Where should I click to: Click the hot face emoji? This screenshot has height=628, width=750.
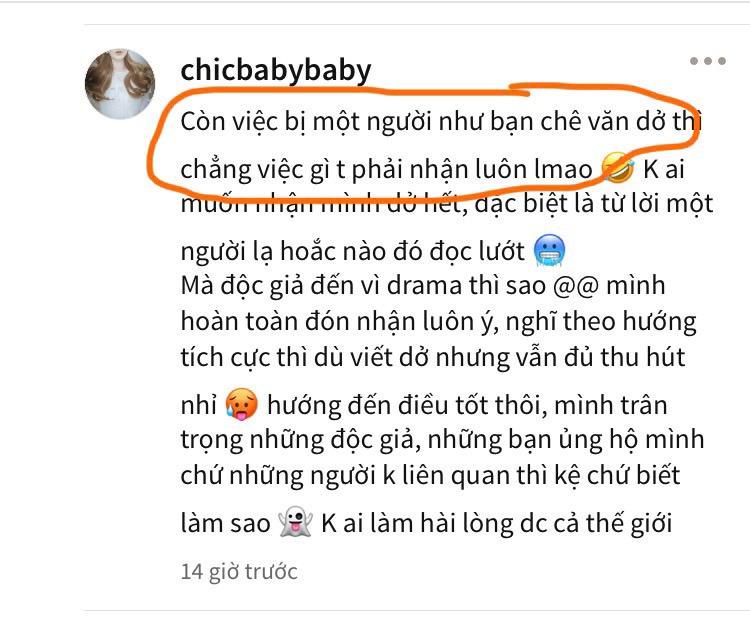pyautogui.click(x=242, y=405)
